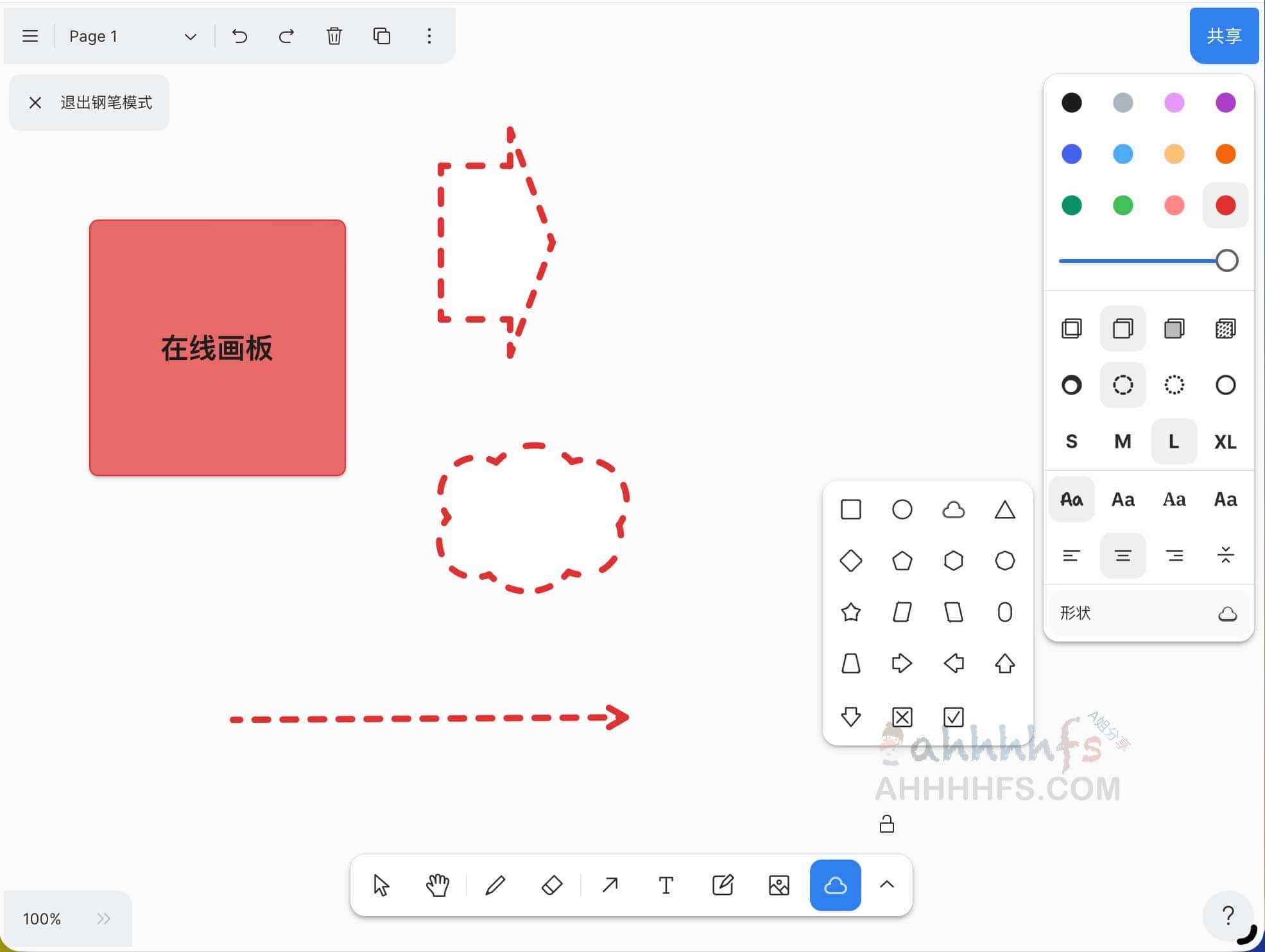
Task: Switch to right text alignment
Action: pos(1175,556)
